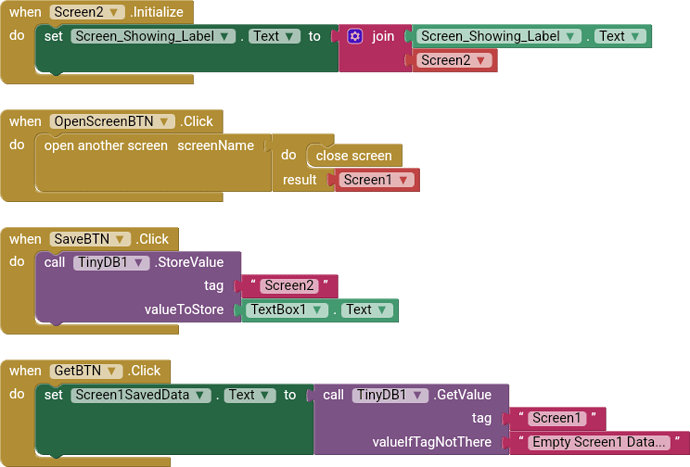Open the SaveBTN component dropdown
The height and width of the screenshot is (467, 690).
tap(90, 239)
